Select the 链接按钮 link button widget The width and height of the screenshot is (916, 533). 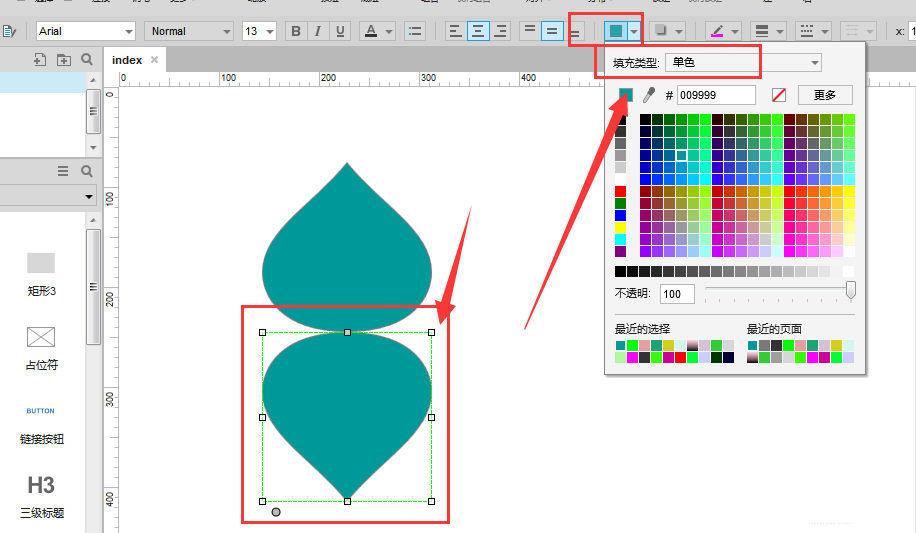pos(41,425)
